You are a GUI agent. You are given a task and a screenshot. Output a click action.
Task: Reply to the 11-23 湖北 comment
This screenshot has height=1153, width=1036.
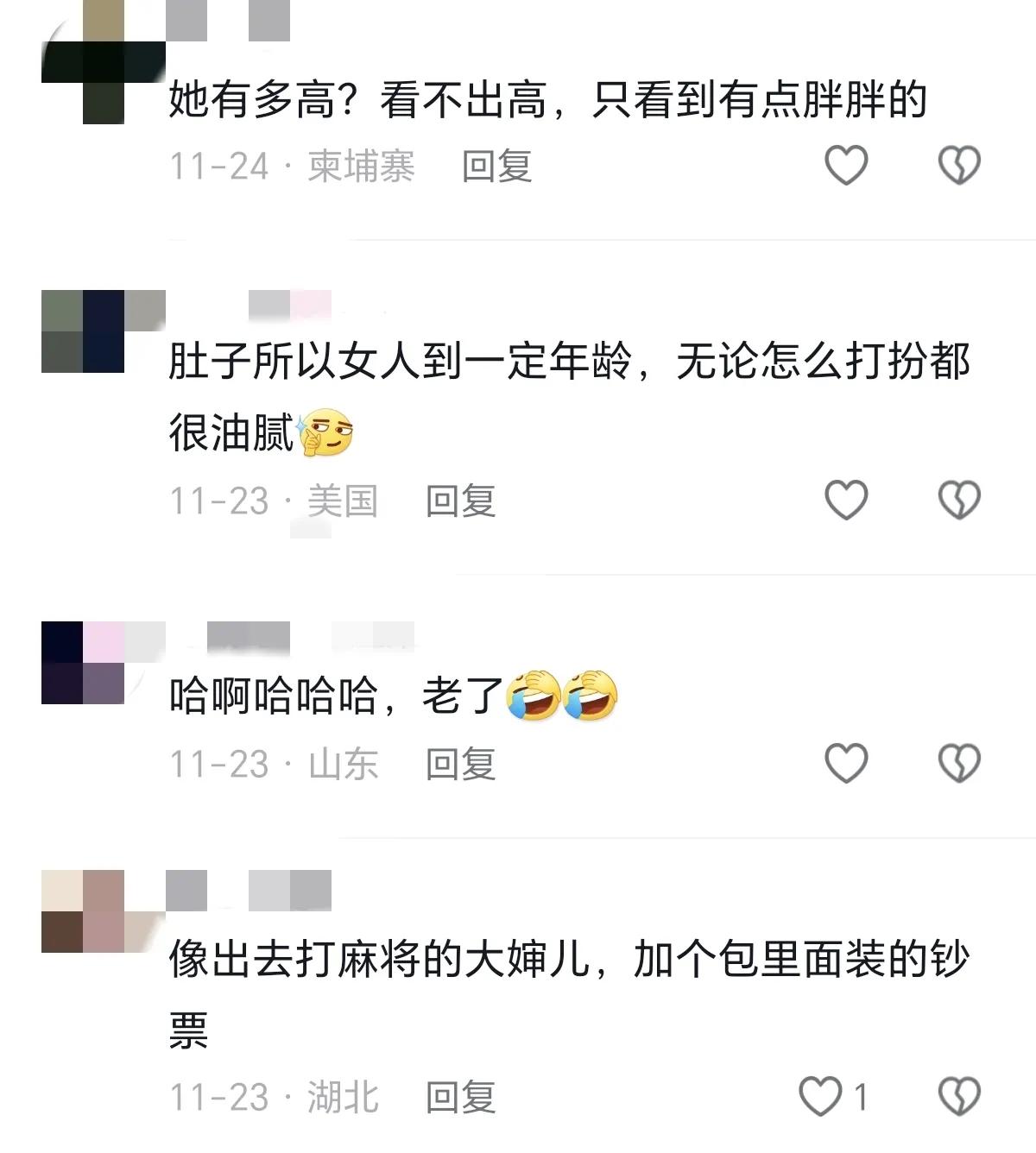[x=461, y=1098]
